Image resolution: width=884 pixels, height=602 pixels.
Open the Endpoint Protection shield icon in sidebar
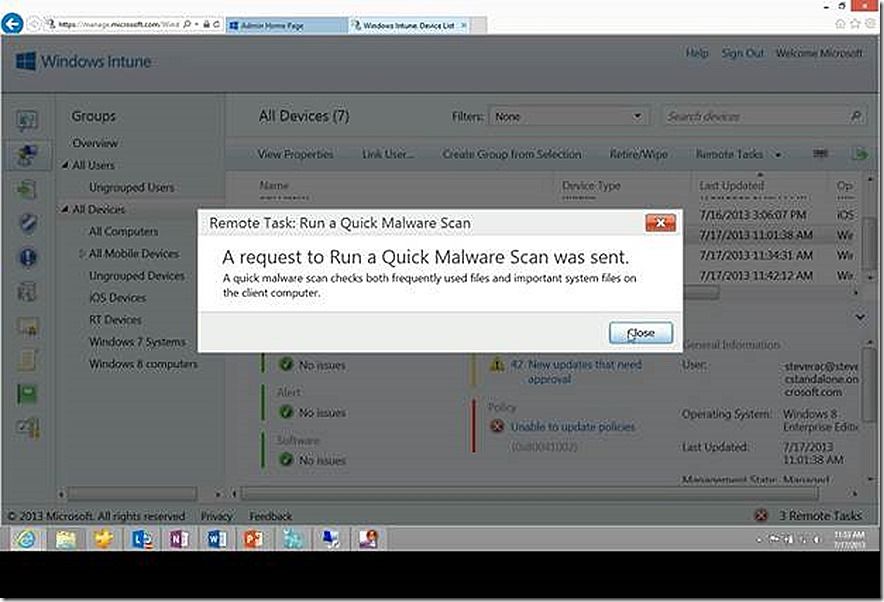point(27,223)
